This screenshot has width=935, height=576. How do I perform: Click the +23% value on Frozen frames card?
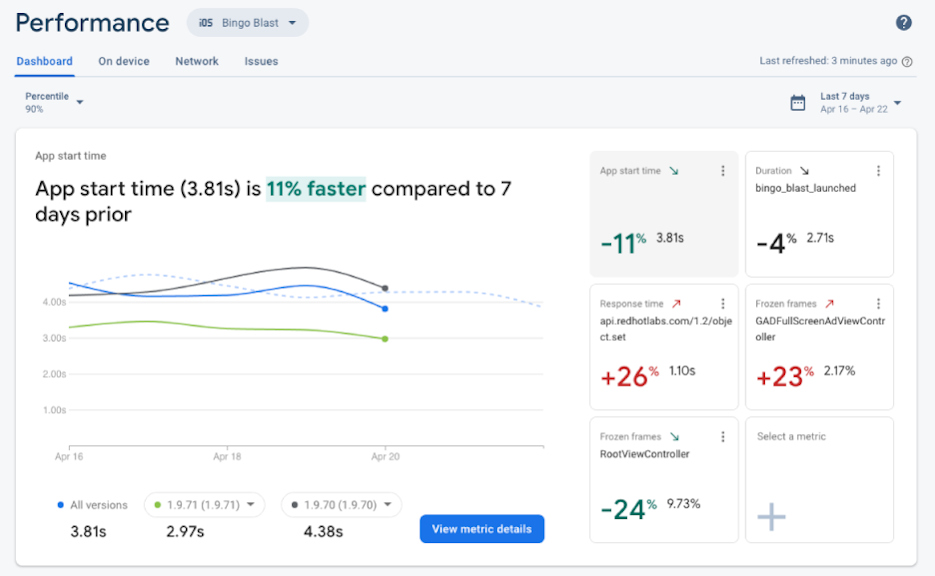coord(785,377)
